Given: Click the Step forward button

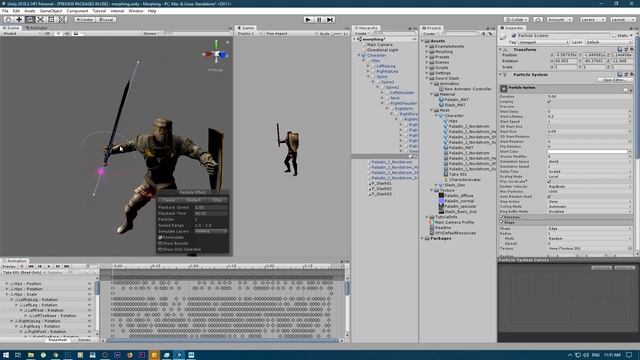Looking at the screenshot, I should (x=330, y=19).
